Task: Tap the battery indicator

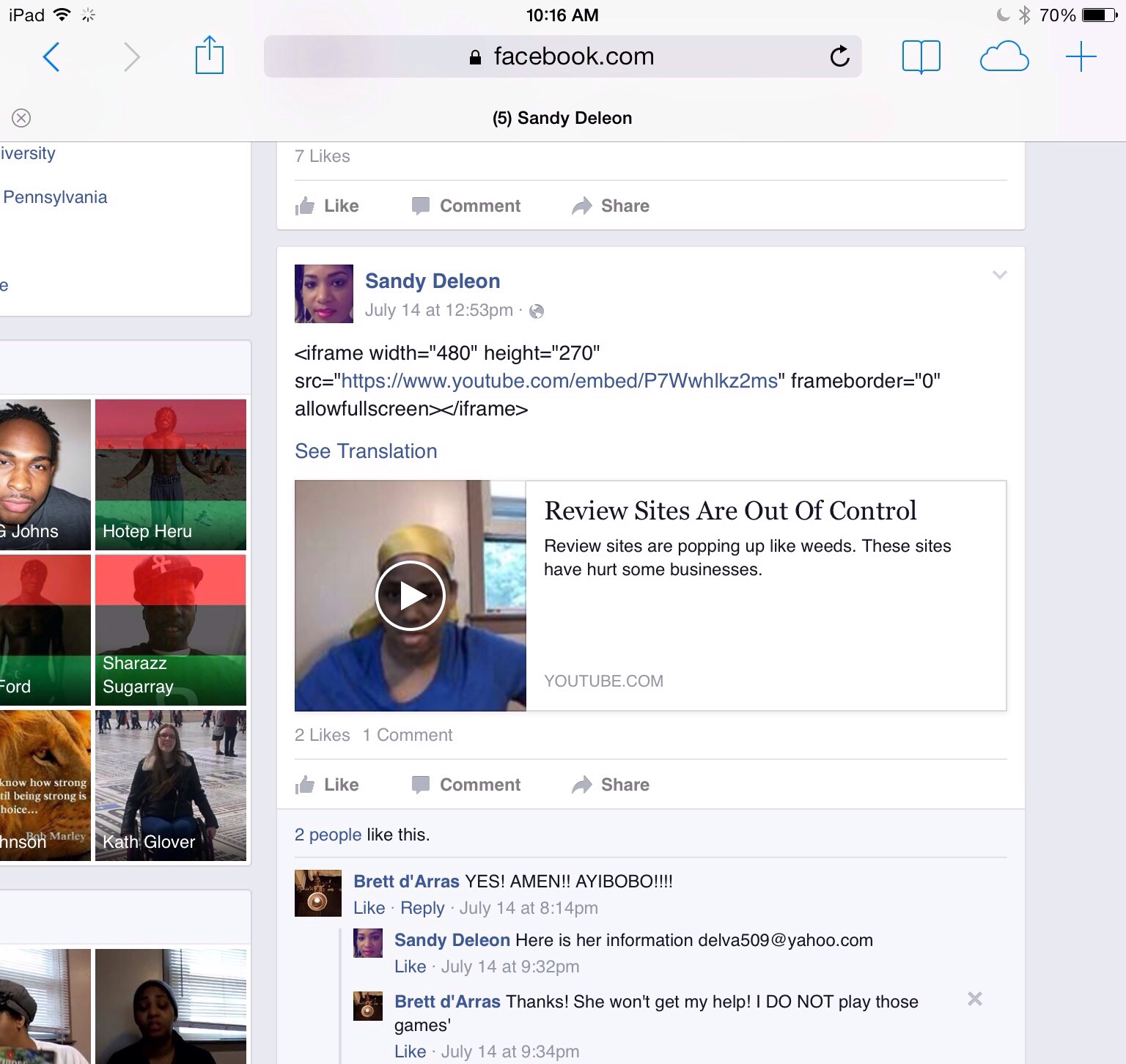Action: [1100, 15]
